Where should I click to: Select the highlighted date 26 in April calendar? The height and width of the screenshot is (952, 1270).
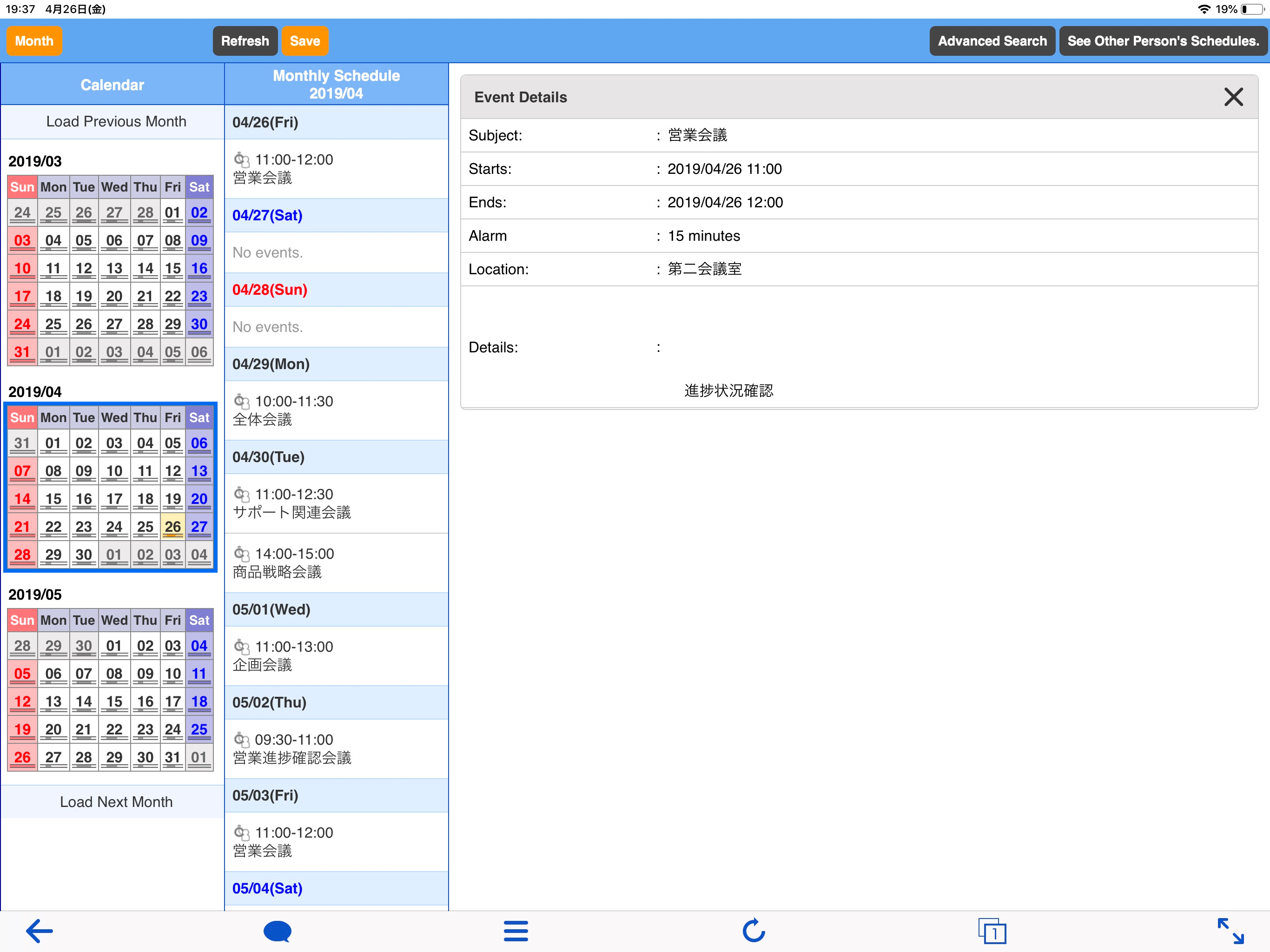[172, 527]
